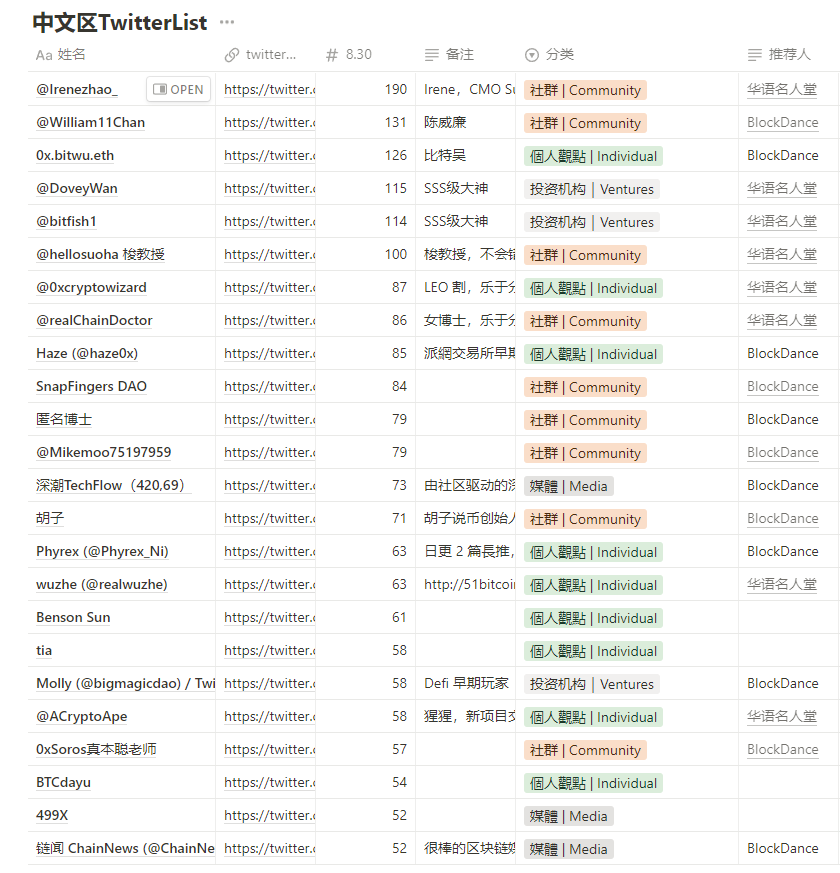Open the @hellosuoha 梭教授 entry
Image resolution: width=840 pixels, height=873 pixels.
[100, 254]
